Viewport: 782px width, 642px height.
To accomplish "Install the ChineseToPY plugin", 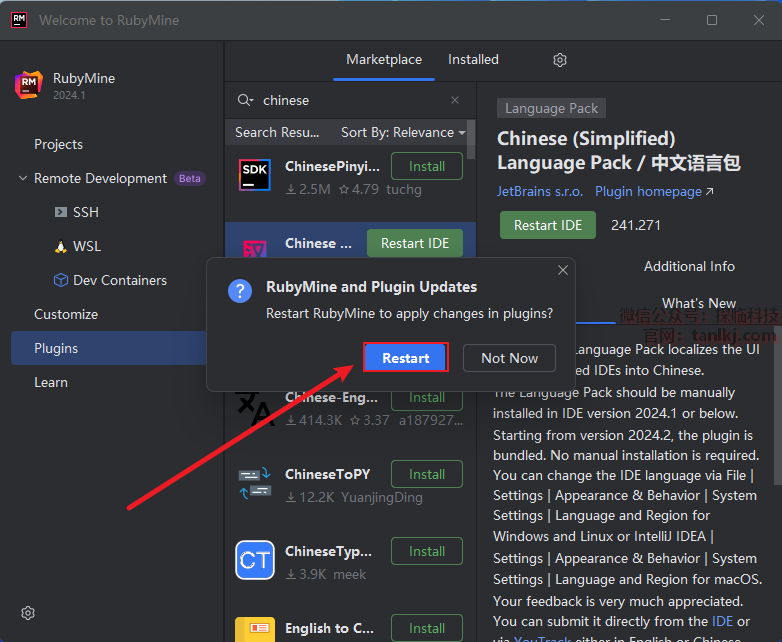I will click(x=427, y=474).
